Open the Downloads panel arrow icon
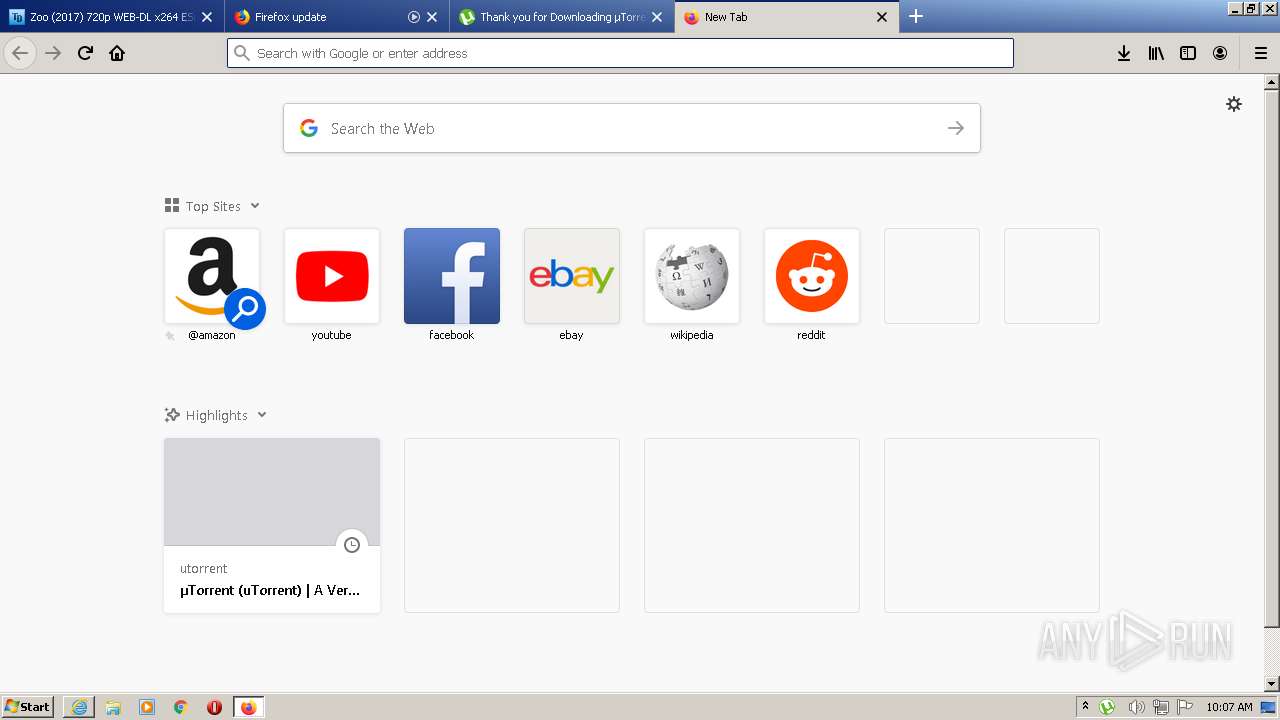Screen dimensions: 1280x720 coord(1124,53)
